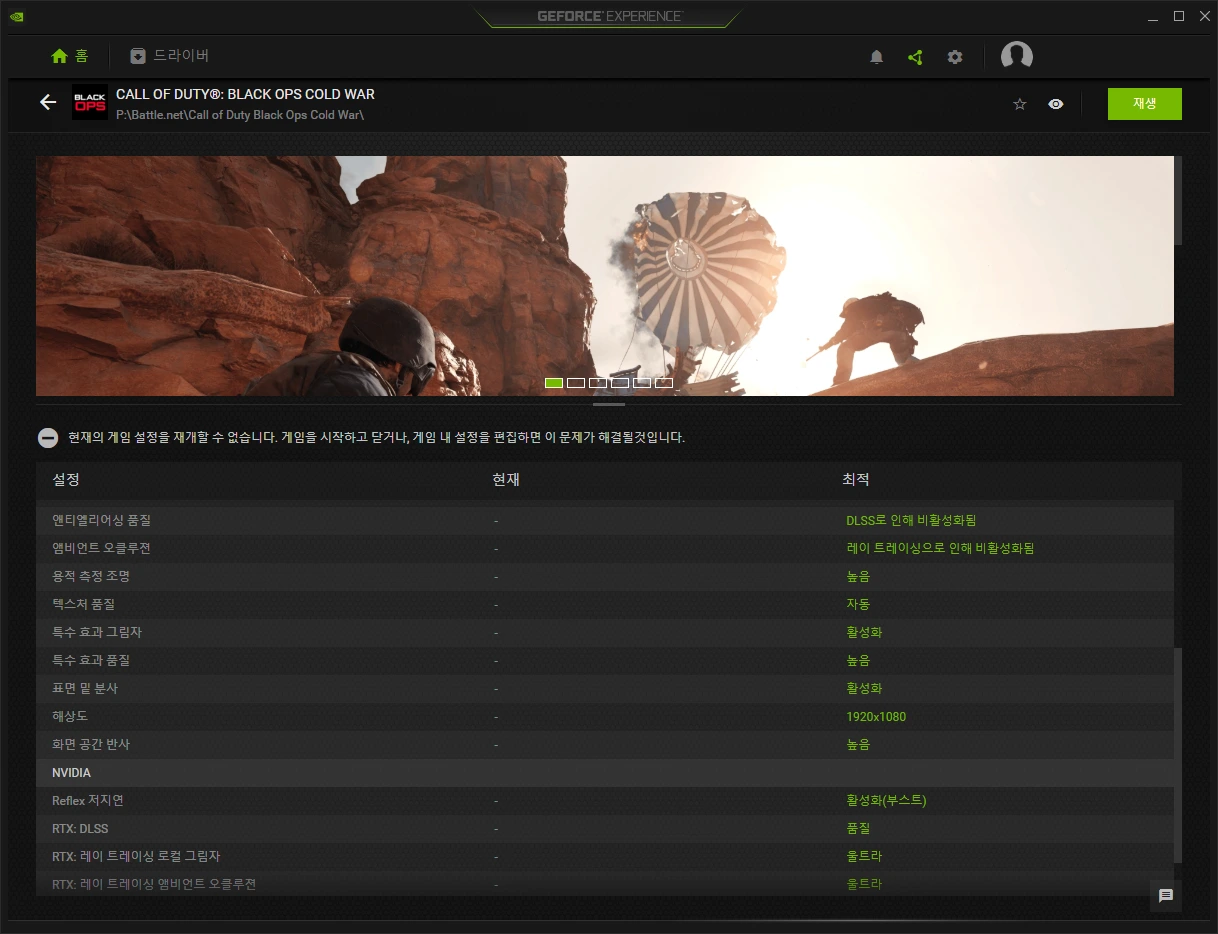Open settings gear icon
The image size is (1218, 934).
(955, 57)
